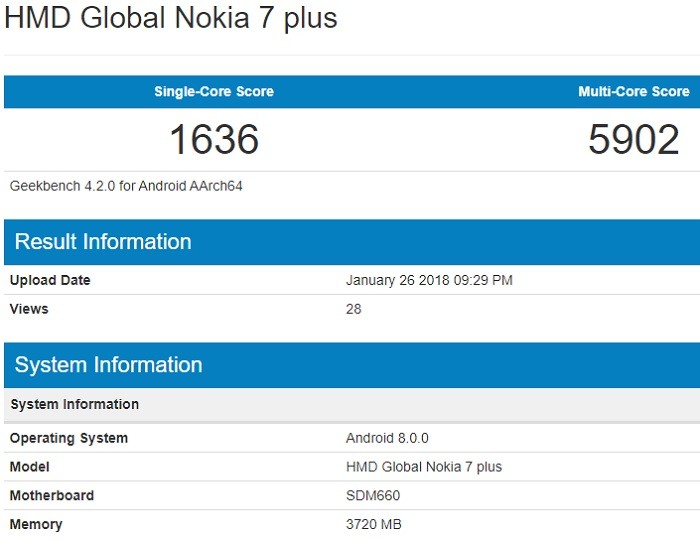Select the Model label
The image size is (700, 541).
[x=29, y=466]
